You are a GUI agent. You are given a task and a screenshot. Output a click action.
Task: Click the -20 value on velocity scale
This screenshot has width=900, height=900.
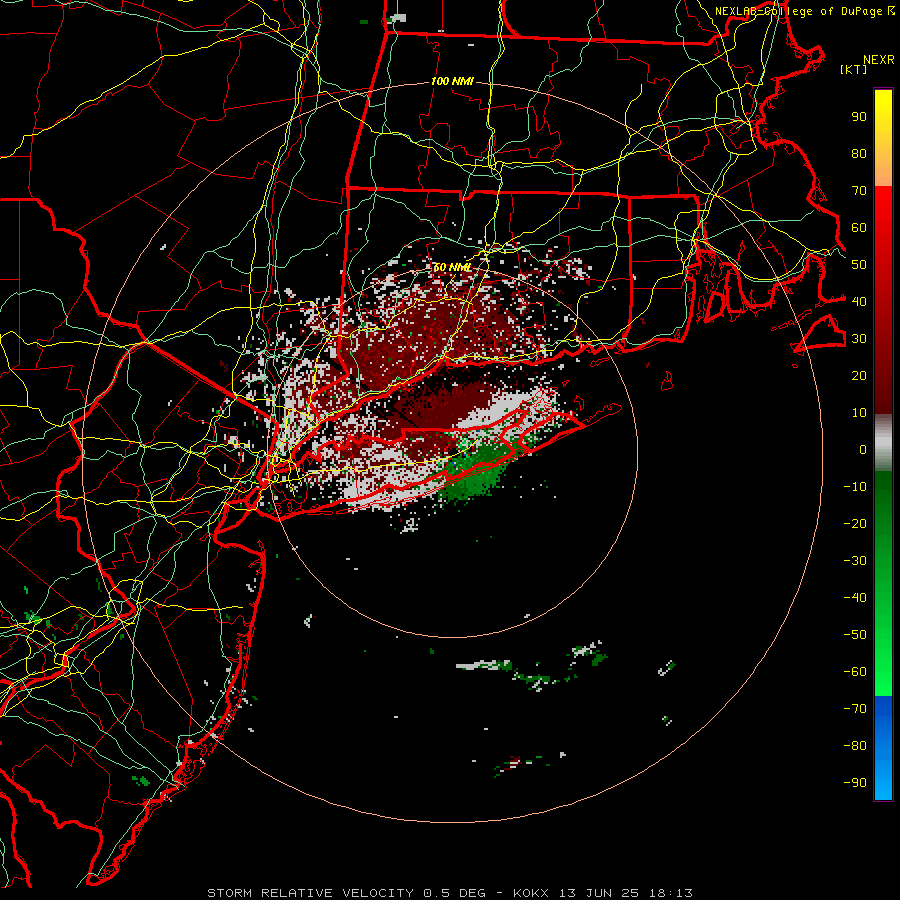point(855,524)
